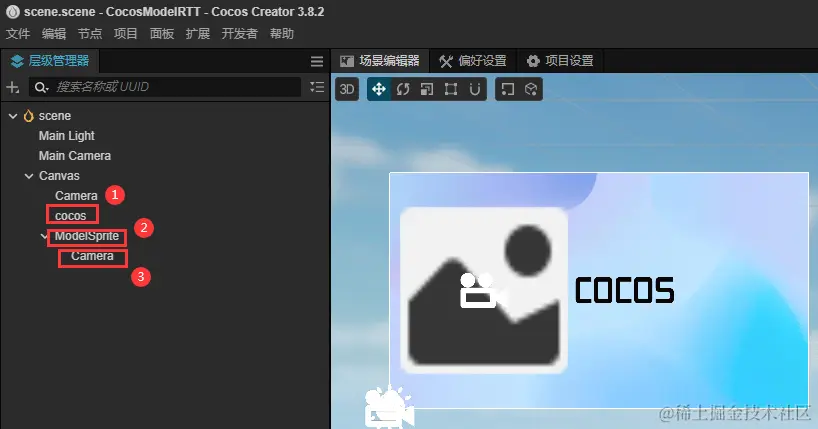Select the Camera node under ModelSprite
Screen dimensions: 818x429
(92, 256)
